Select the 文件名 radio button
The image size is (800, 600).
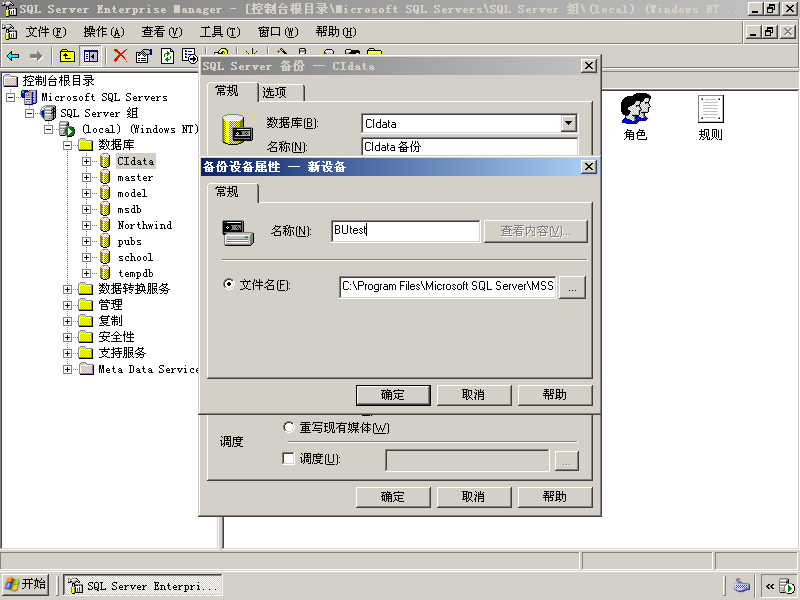pyautogui.click(x=229, y=284)
